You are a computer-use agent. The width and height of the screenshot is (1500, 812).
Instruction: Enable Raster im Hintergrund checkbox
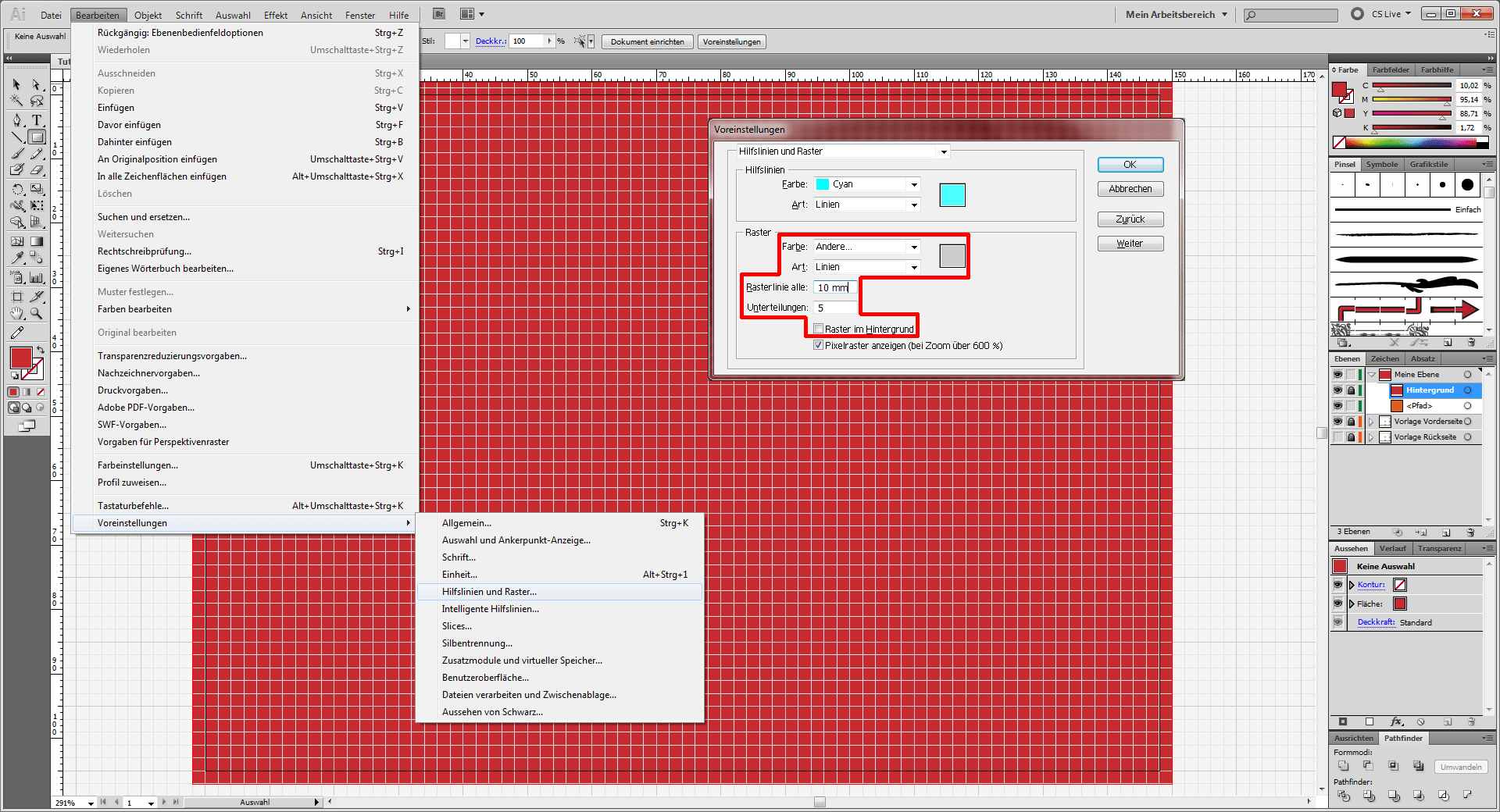pyautogui.click(x=819, y=329)
